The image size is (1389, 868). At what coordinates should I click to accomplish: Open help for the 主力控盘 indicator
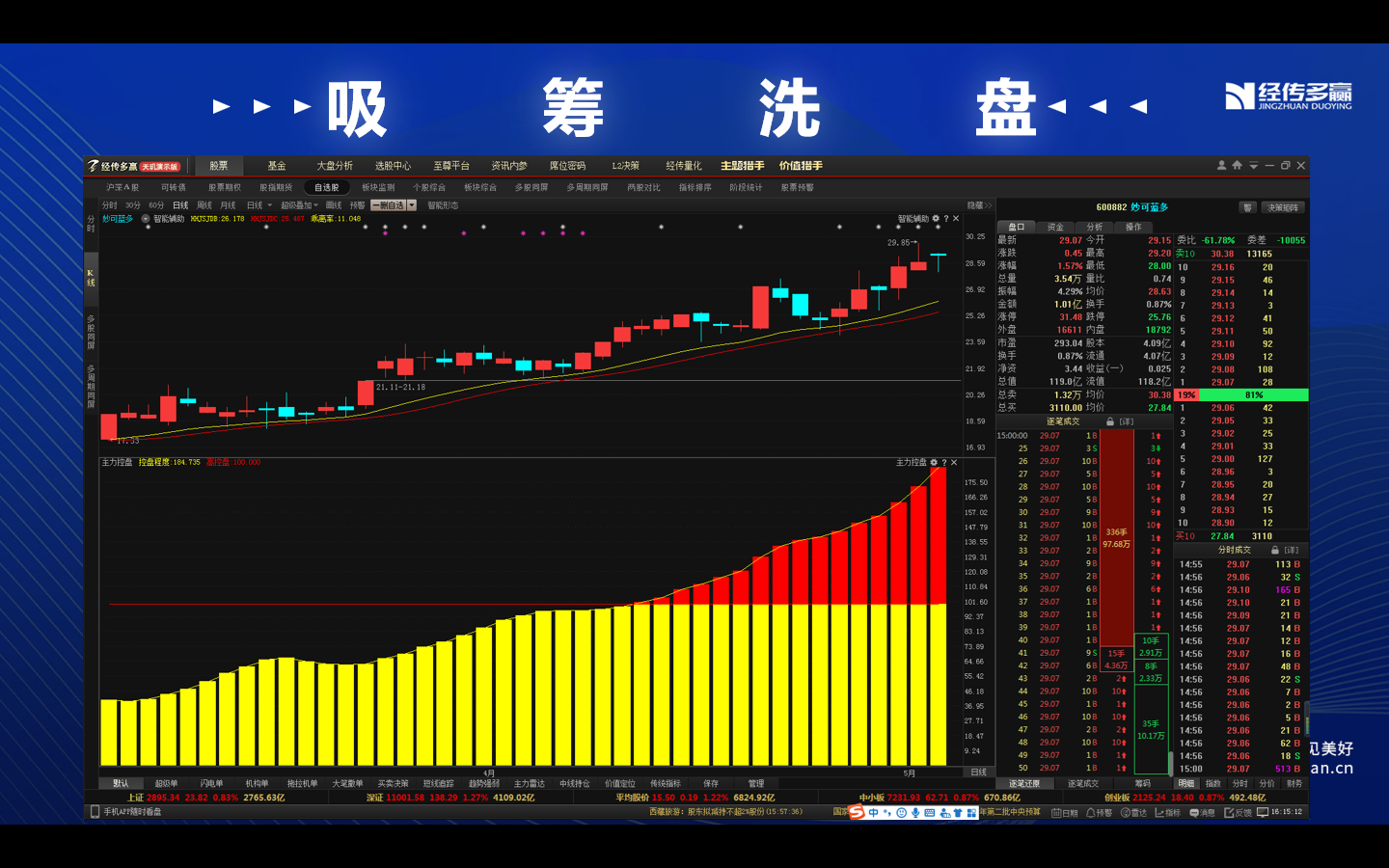(944, 463)
